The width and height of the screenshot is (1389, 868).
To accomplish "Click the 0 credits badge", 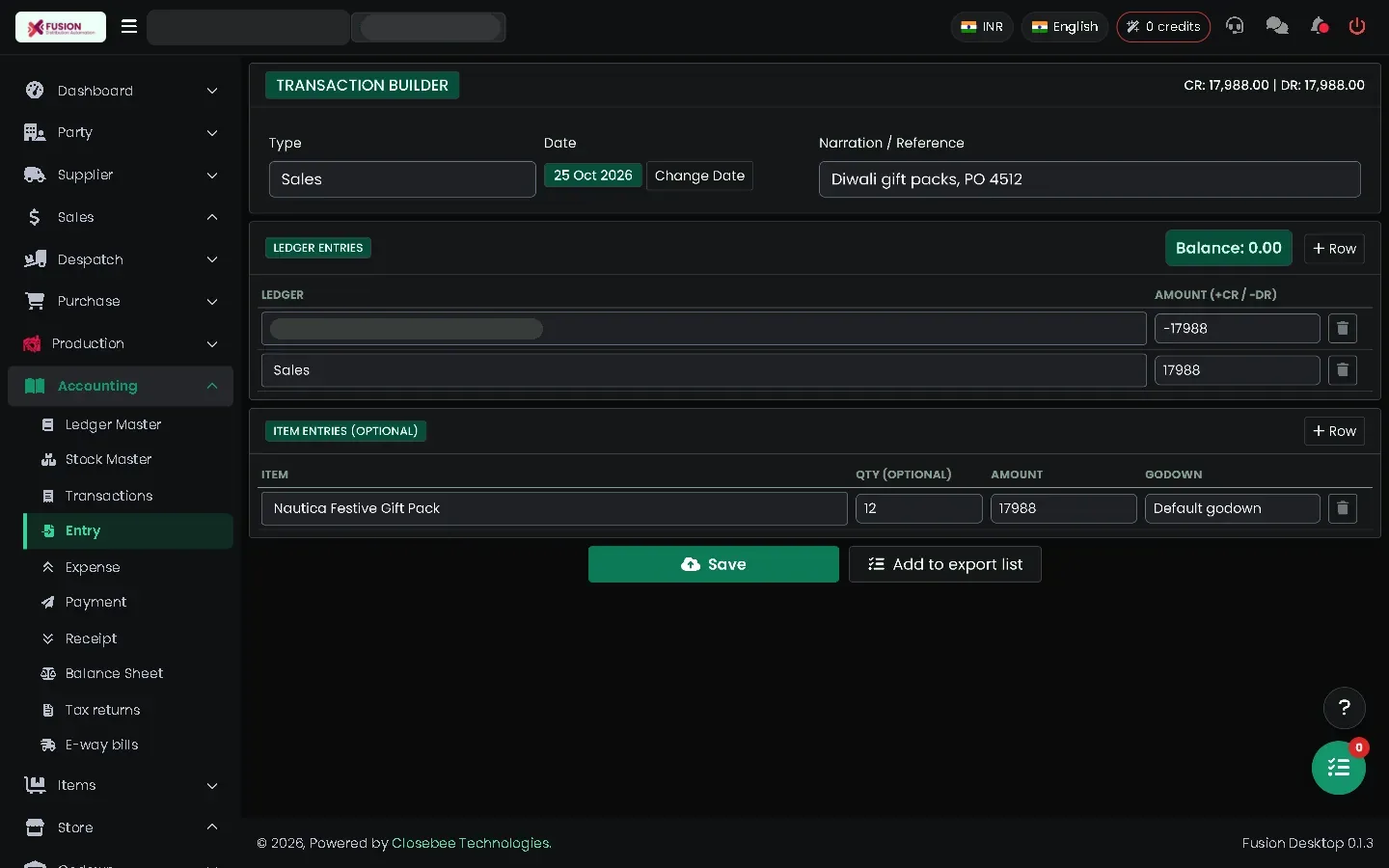I will pos(1163,27).
